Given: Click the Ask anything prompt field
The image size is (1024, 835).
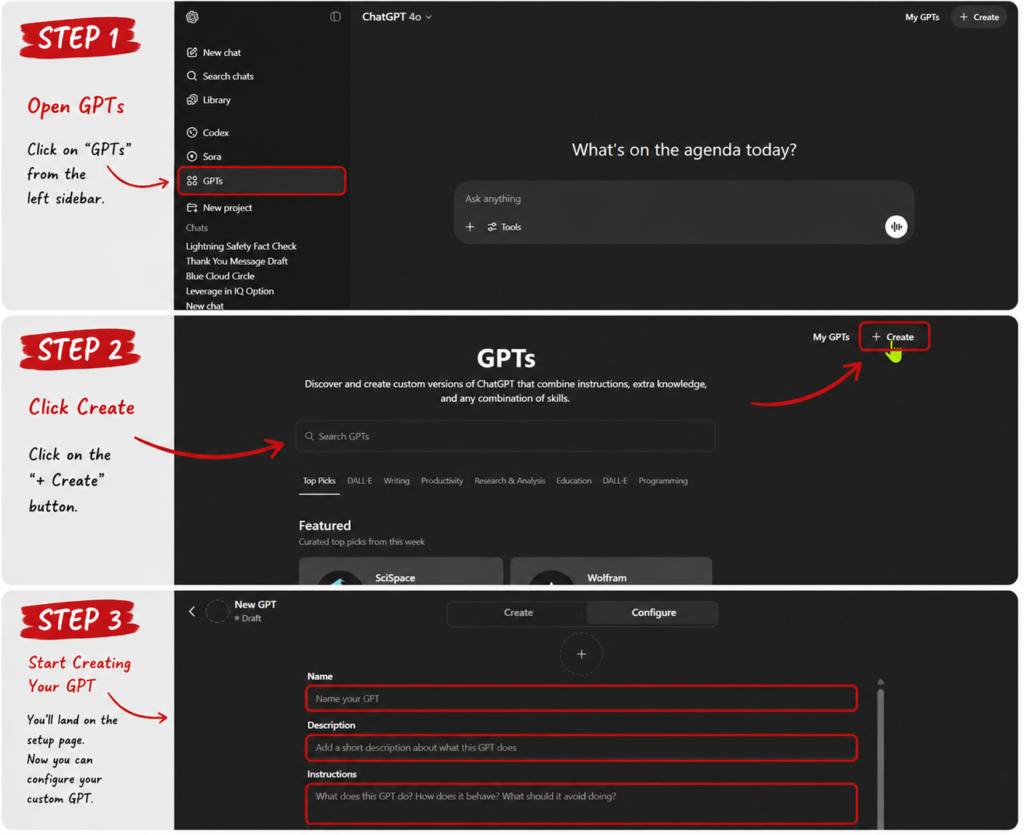Looking at the screenshot, I should tap(683, 198).
